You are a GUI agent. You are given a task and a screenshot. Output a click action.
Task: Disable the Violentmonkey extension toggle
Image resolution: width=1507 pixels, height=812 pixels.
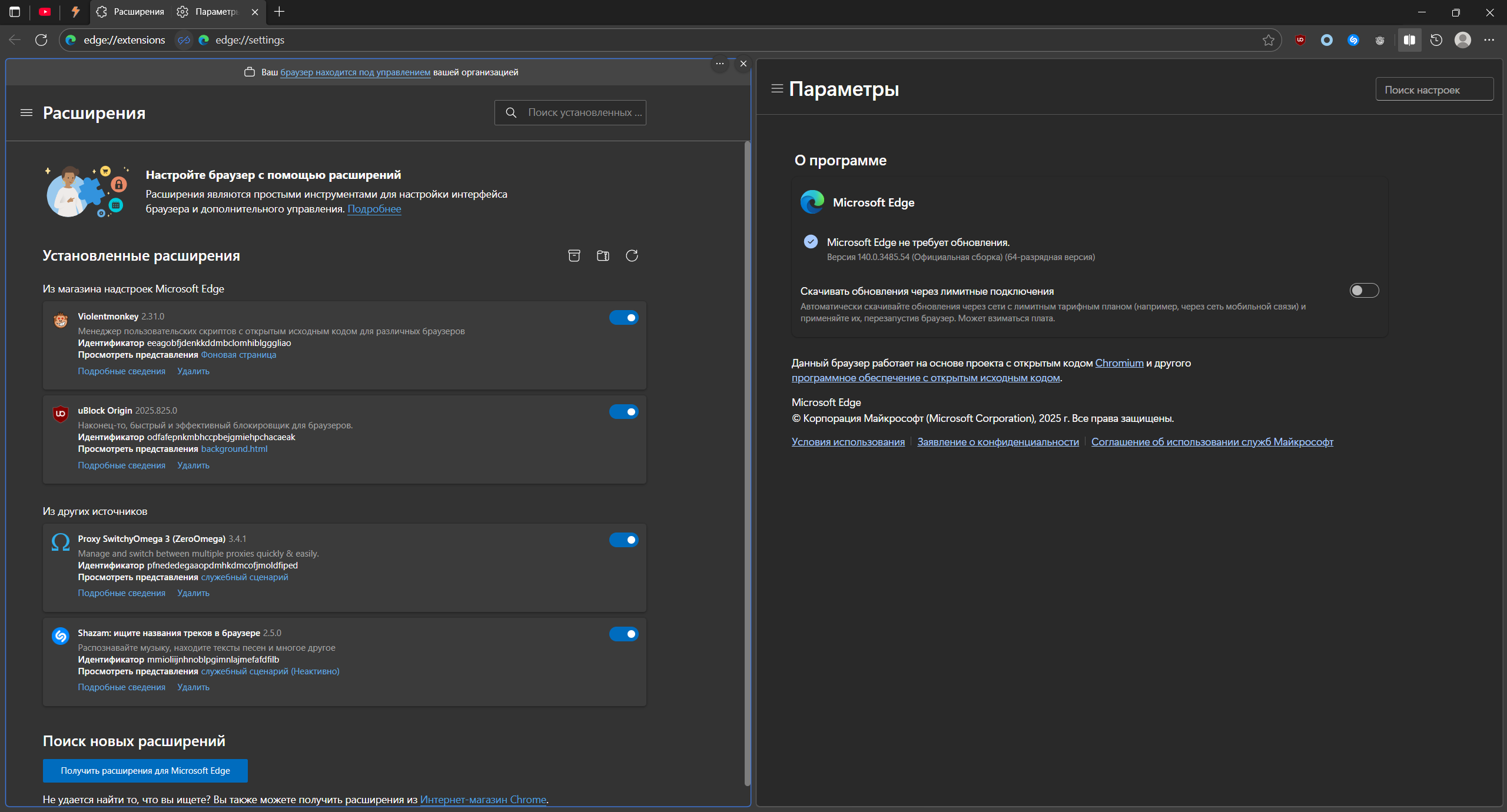pyautogui.click(x=624, y=318)
